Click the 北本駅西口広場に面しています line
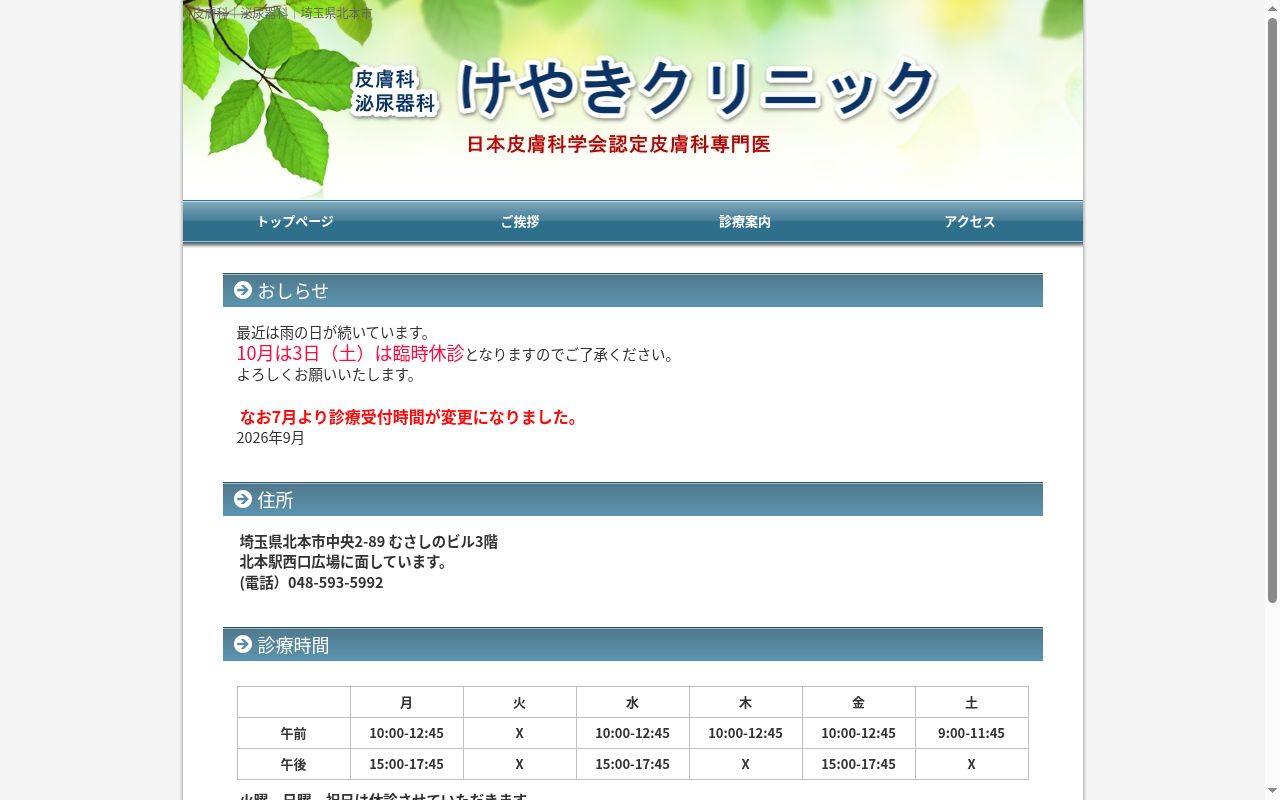Screen dimensions: 1280x800 [x=346, y=562]
